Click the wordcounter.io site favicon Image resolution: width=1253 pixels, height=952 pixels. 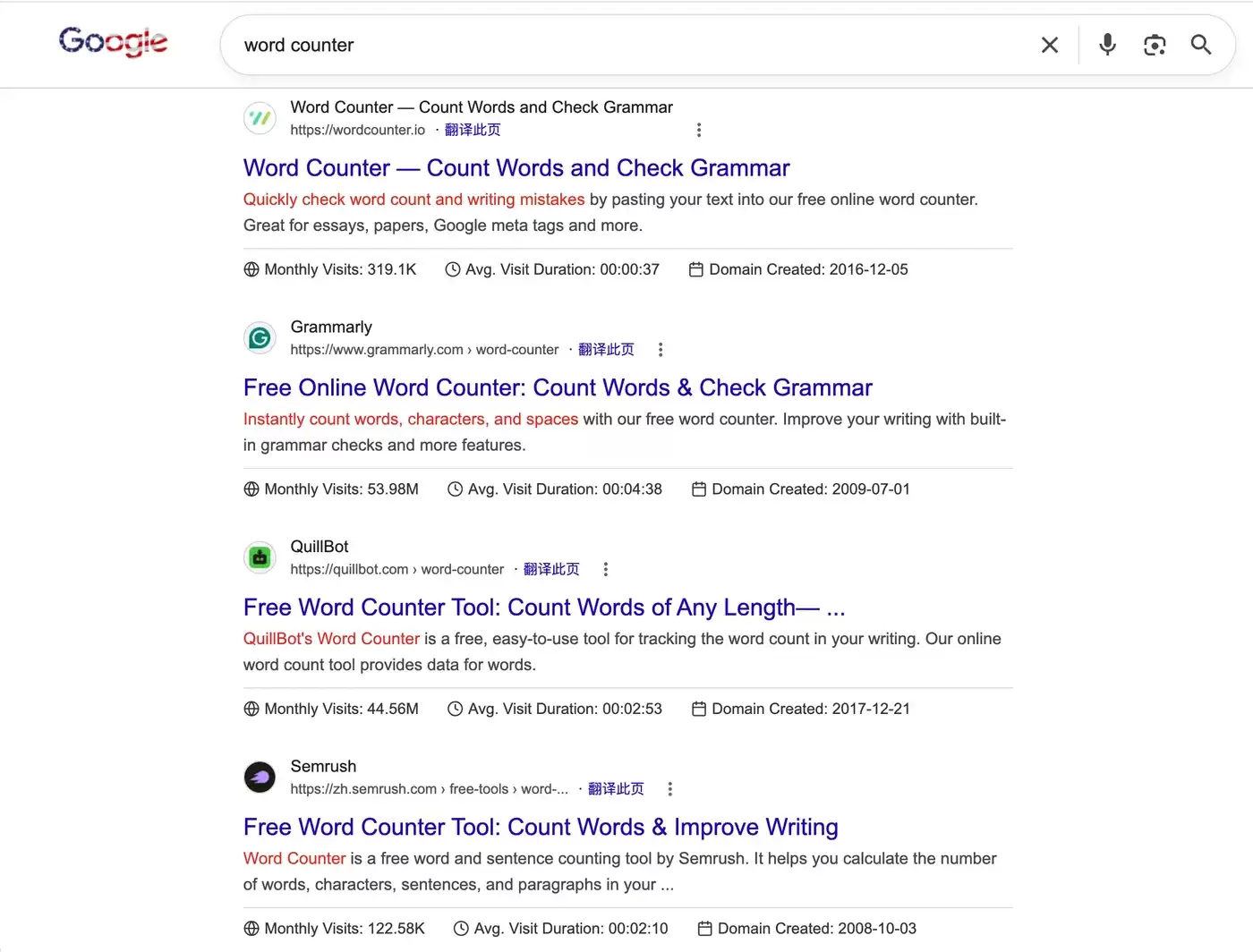260,118
